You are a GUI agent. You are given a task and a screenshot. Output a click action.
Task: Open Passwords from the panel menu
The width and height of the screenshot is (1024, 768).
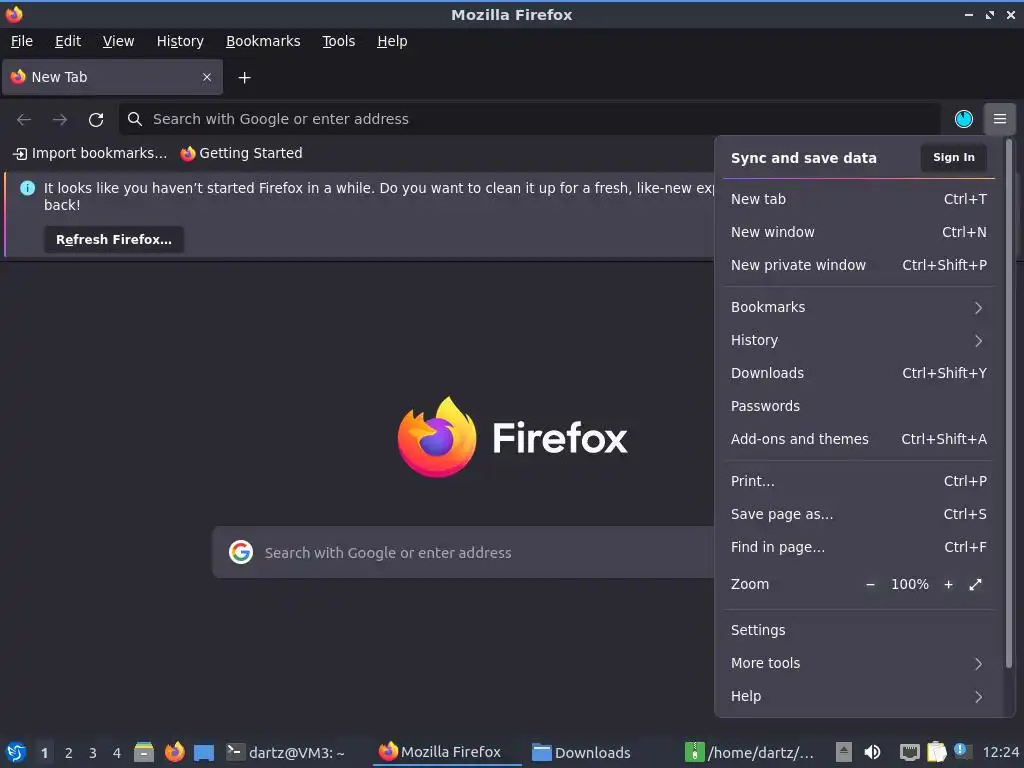(x=859, y=406)
